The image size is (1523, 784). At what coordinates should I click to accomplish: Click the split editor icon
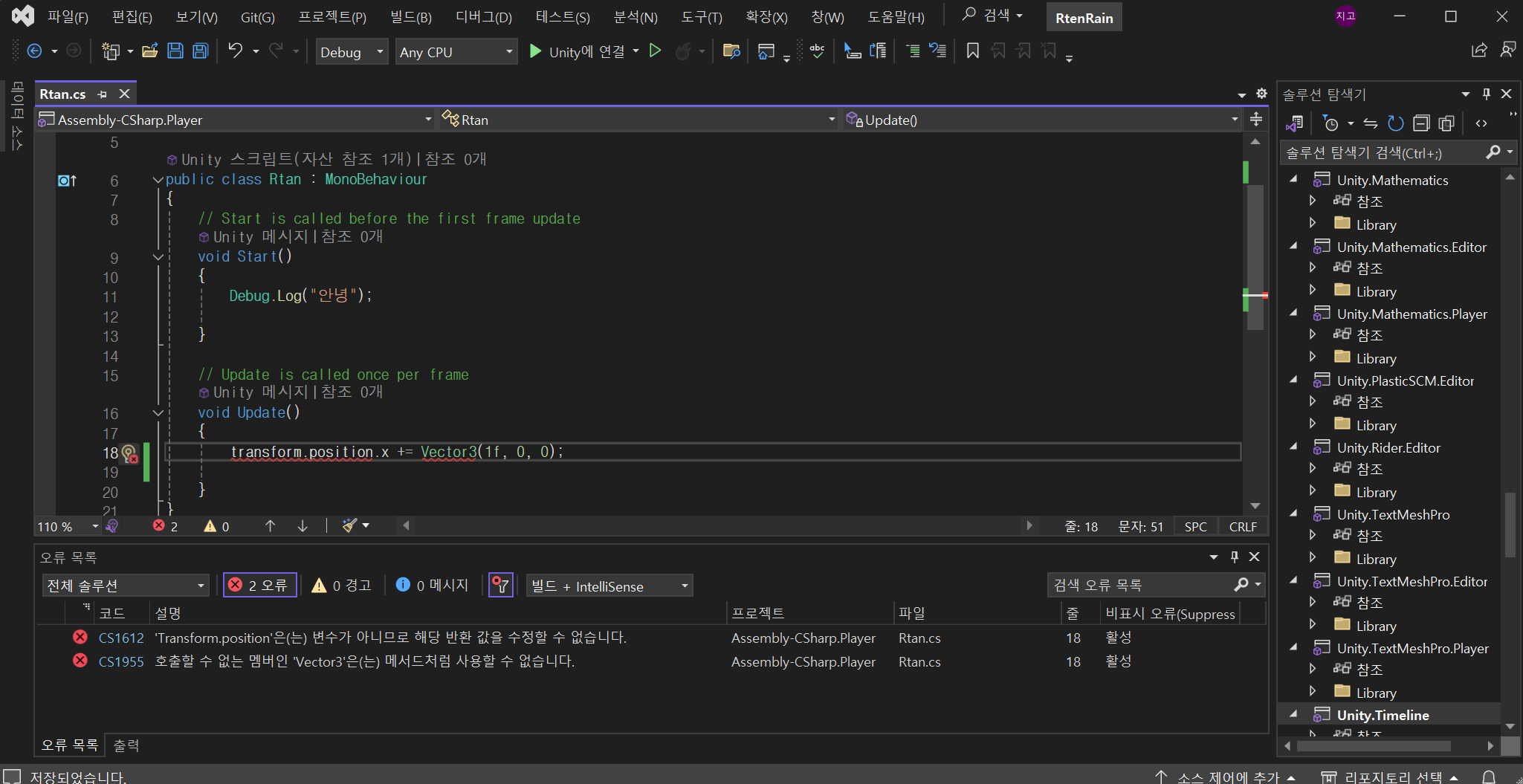coord(1256,120)
